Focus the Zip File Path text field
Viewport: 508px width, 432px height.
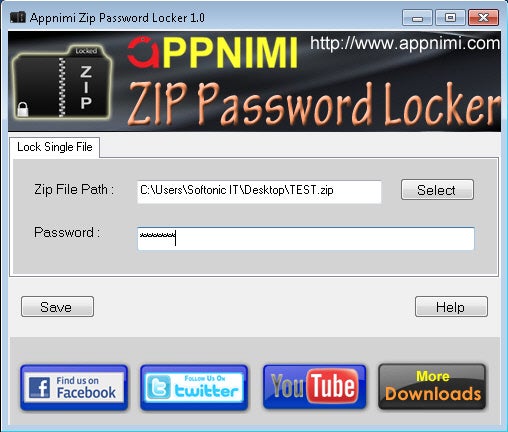259,192
